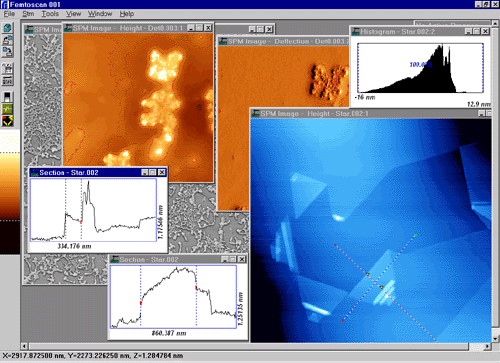Viewport: 500px width, 363px height.
Task: Click the second toolbar icon with globe and arrow
Action: 7,40
